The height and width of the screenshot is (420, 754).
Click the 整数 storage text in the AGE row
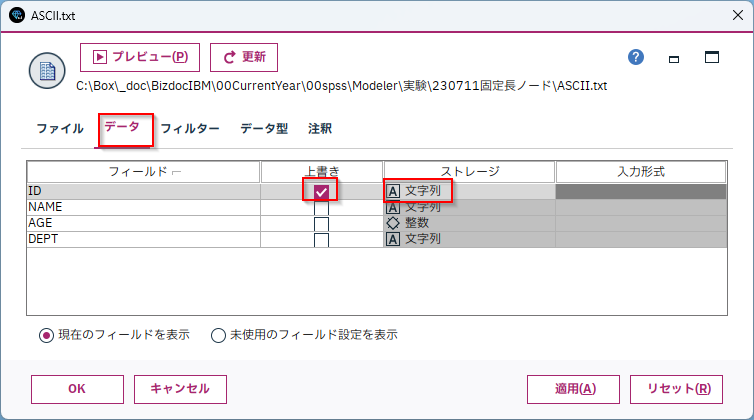(417, 223)
